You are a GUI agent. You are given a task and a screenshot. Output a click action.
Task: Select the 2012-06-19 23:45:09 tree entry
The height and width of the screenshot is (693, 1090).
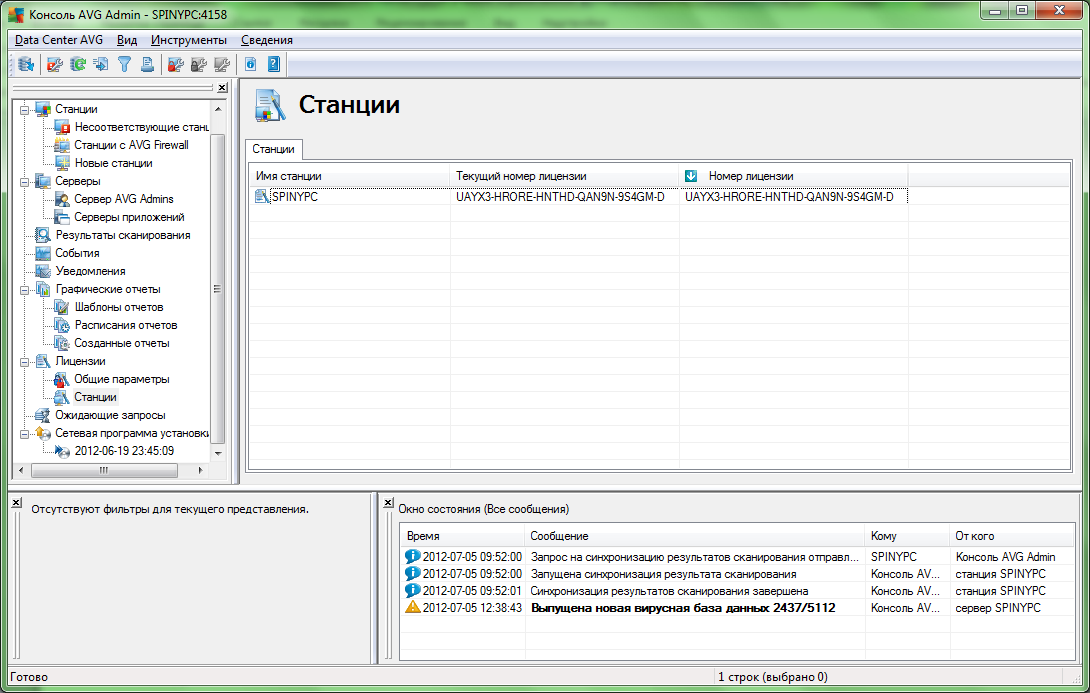pyautogui.click(x=124, y=451)
